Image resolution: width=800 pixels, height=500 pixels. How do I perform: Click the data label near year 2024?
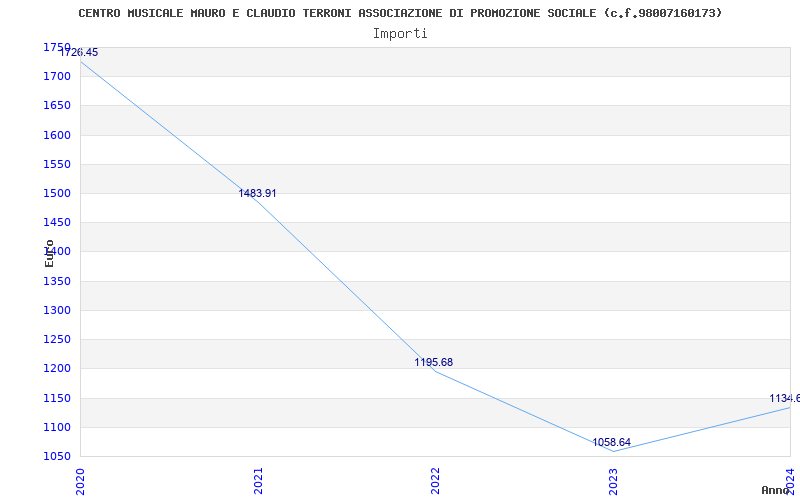[785, 398]
